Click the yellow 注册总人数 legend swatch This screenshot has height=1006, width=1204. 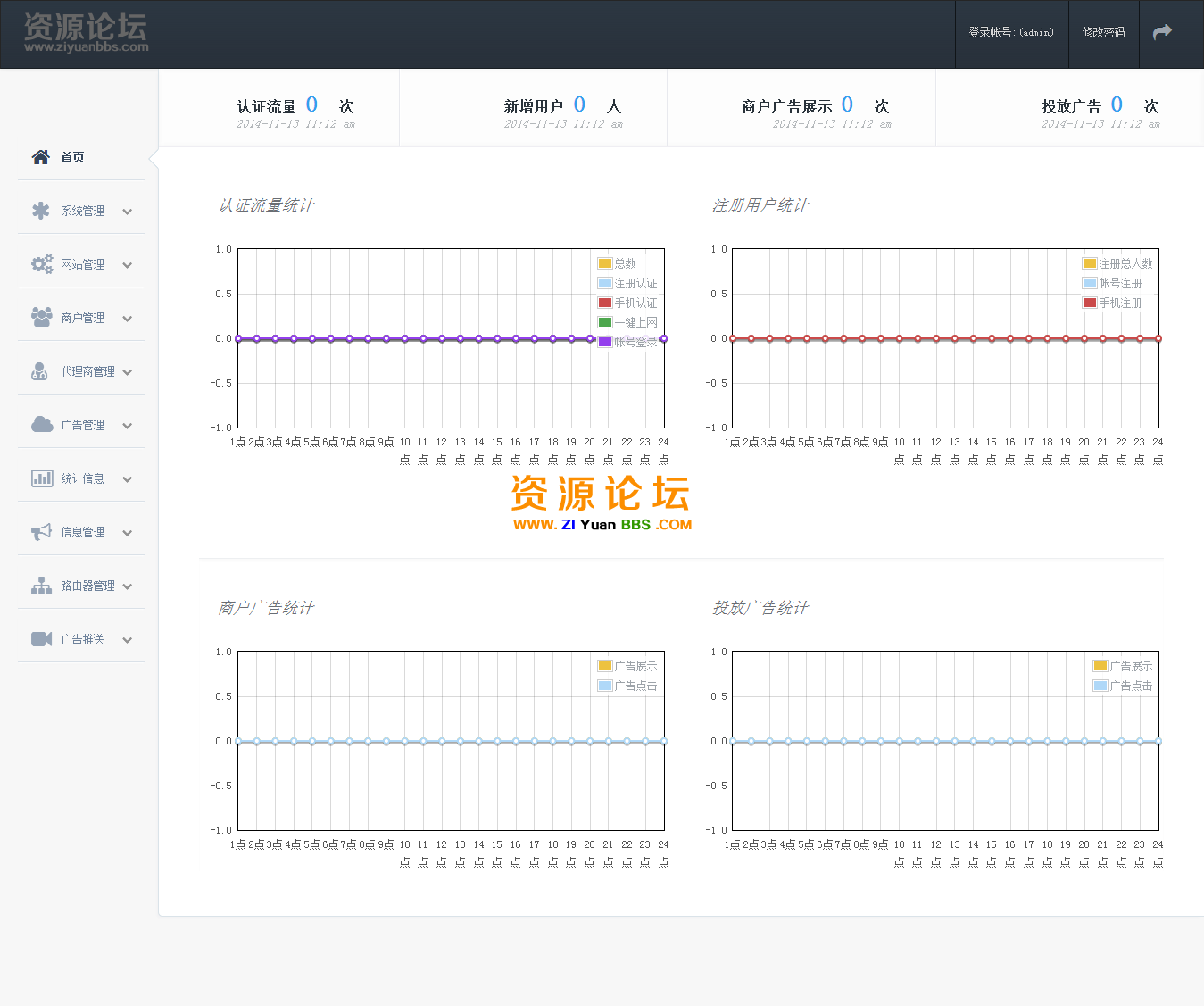pos(1090,263)
